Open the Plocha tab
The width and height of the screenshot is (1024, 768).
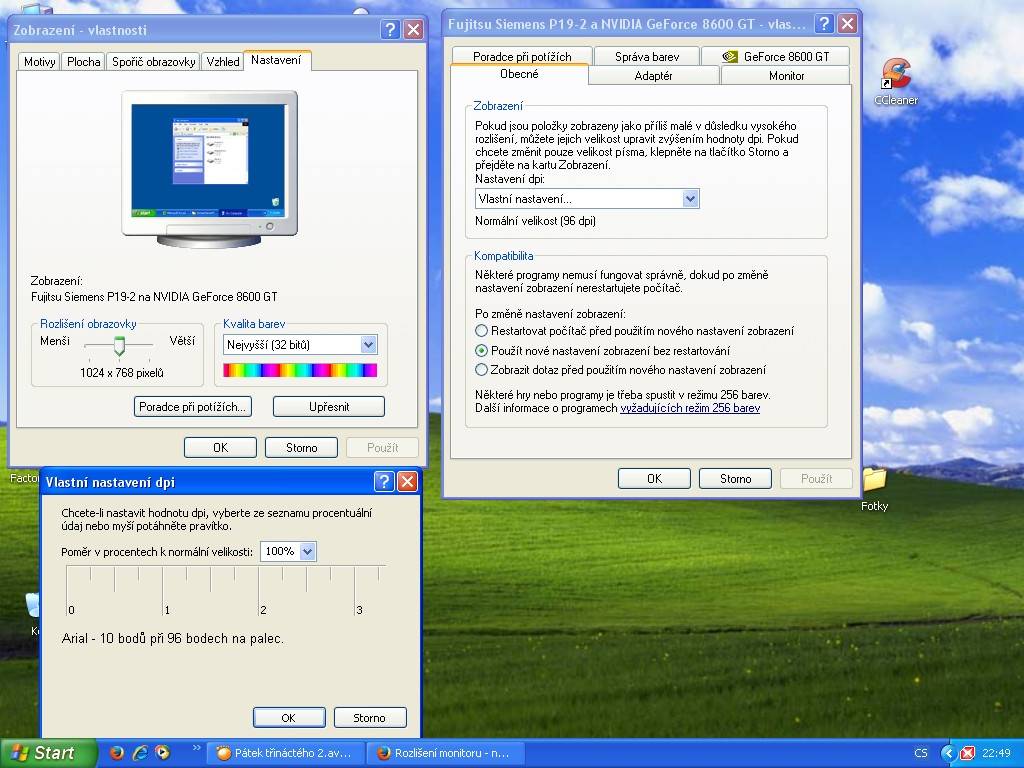(84, 61)
